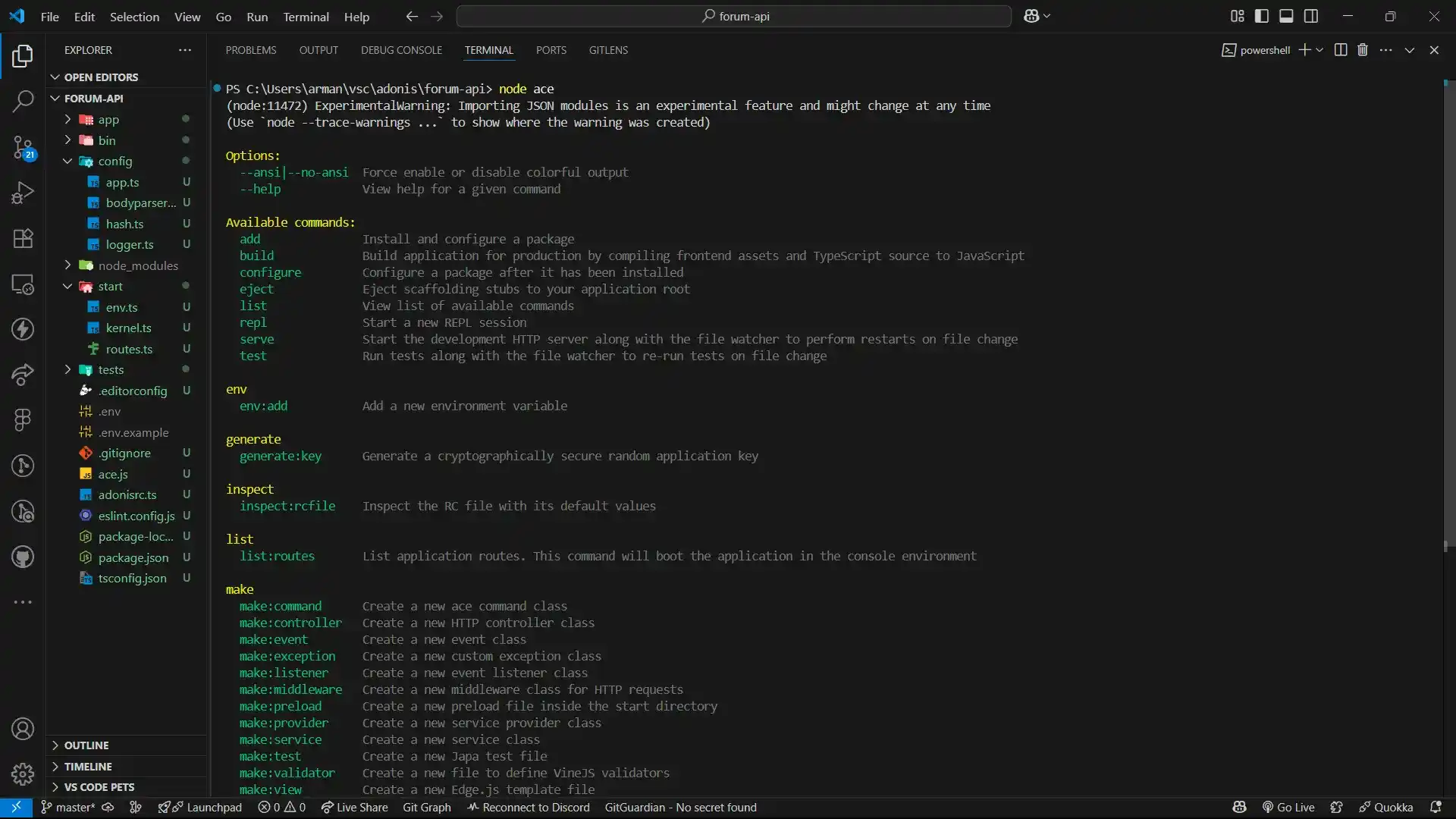Switch to the GITLENS tab

608,50
